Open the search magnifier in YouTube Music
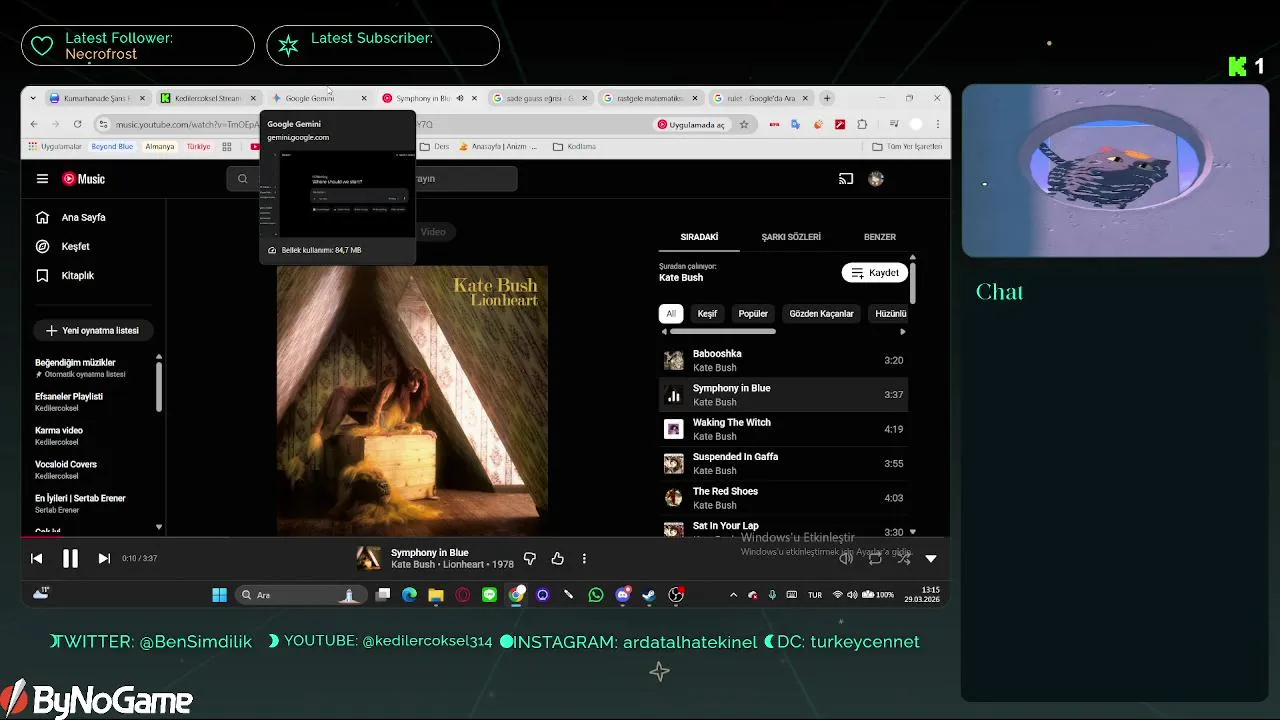 (x=242, y=179)
